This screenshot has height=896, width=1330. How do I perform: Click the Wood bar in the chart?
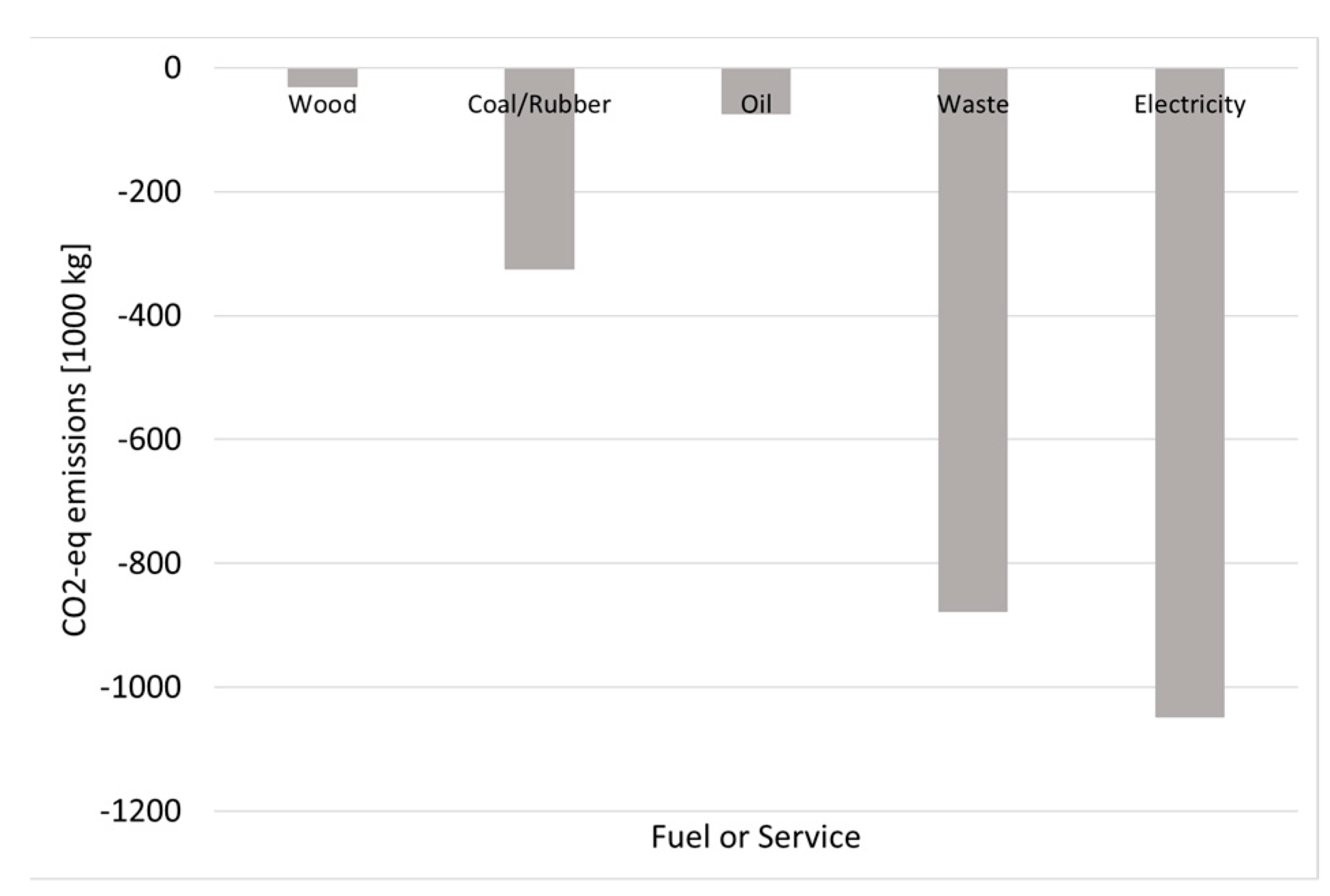click(x=322, y=78)
